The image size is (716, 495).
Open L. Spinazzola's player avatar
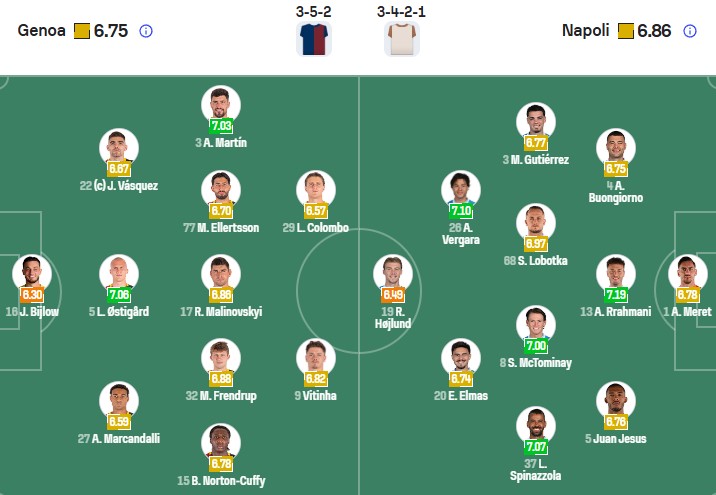point(535,424)
